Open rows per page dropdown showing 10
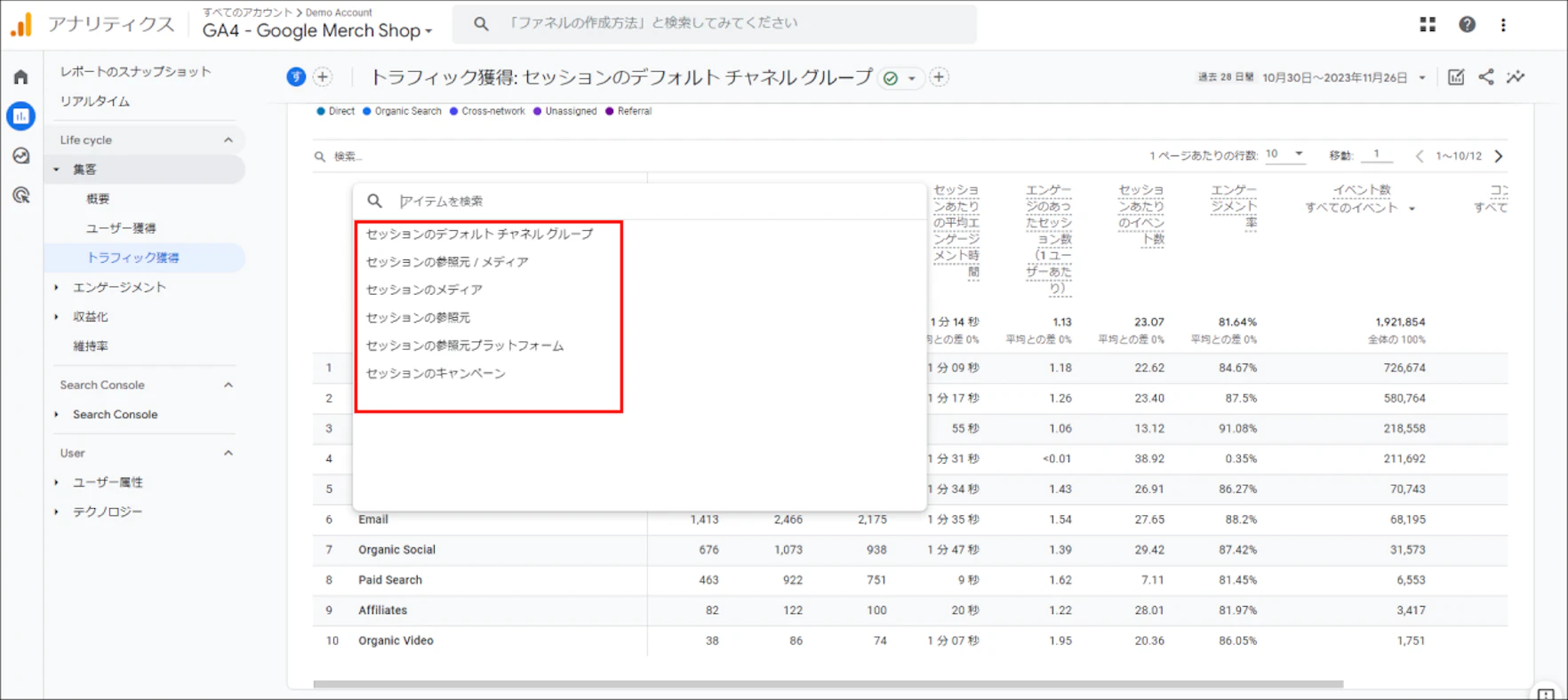1568x700 pixels. click(x=1284, y=155)
